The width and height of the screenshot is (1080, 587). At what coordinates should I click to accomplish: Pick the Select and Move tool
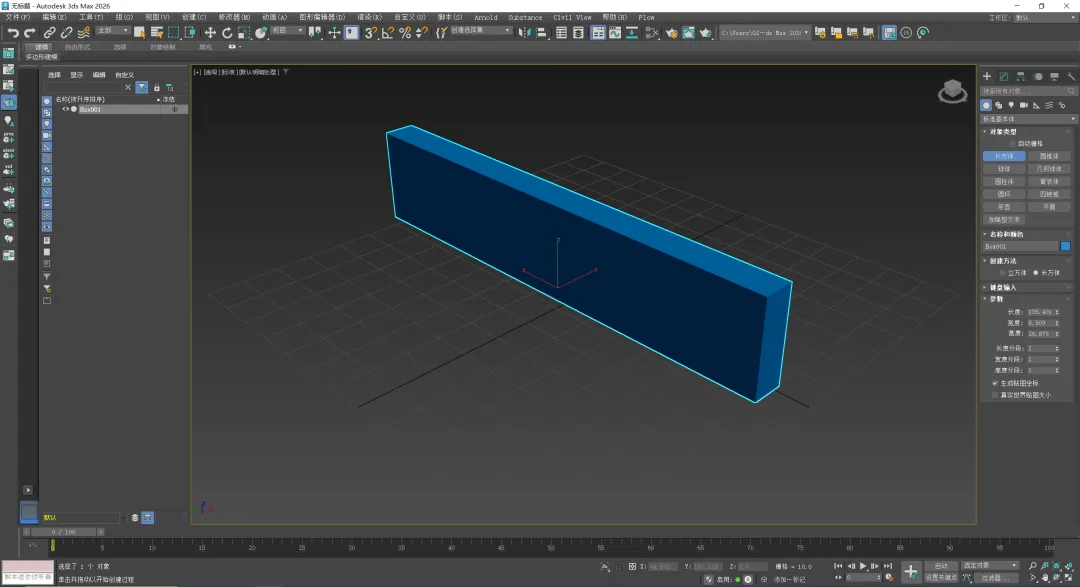point(210,32)
